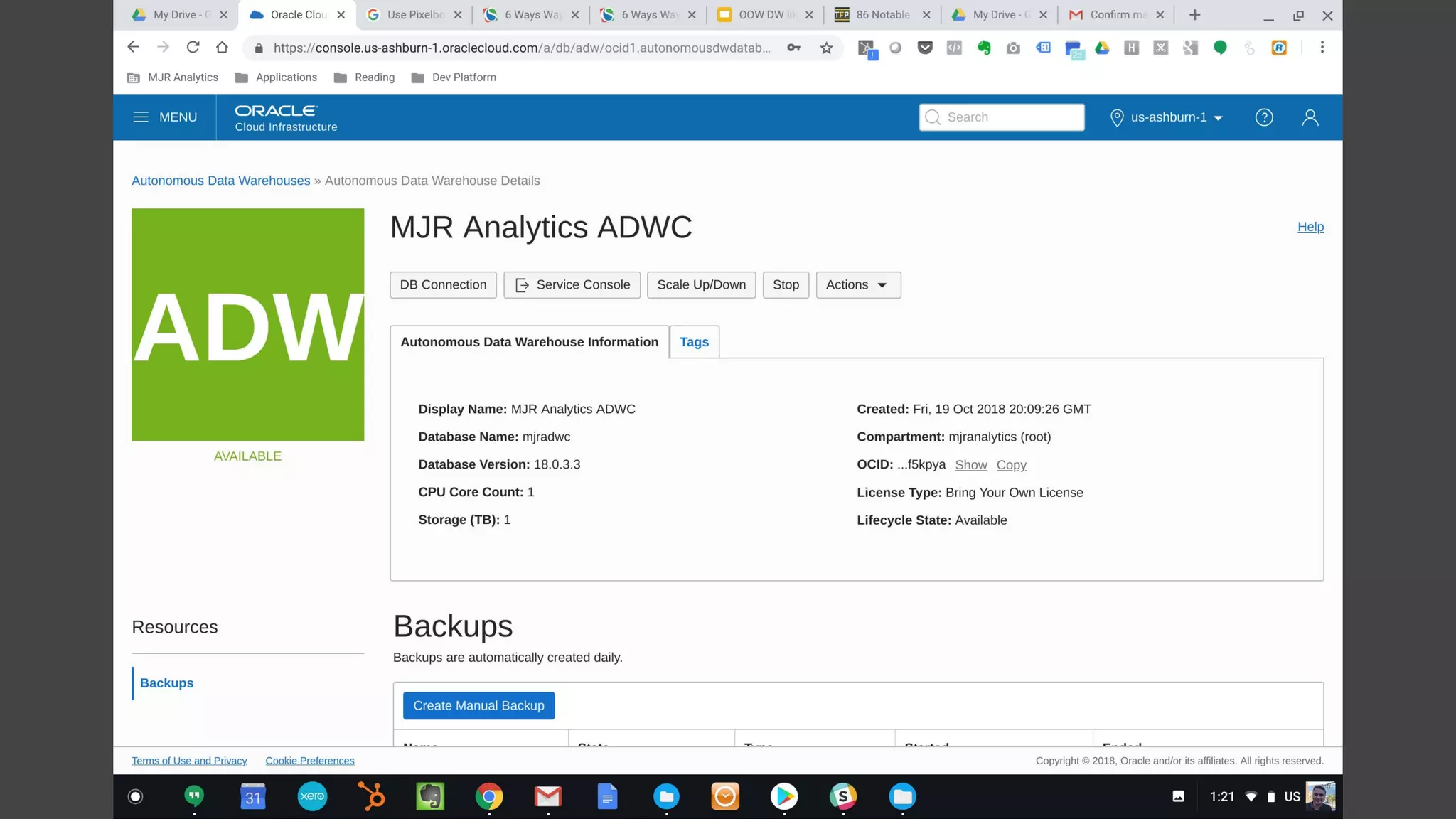Open Cookie Preferences link
This screenshot has height=819, width=1456.
[x=309, y=761]
